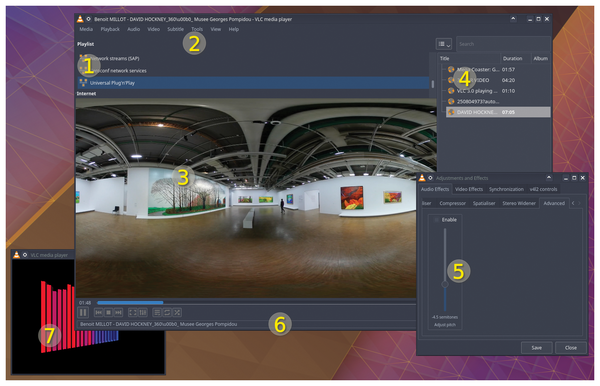Select the playlist item with duration 04:20
Screen dimensions: 600x386
[x=498, y=80]
